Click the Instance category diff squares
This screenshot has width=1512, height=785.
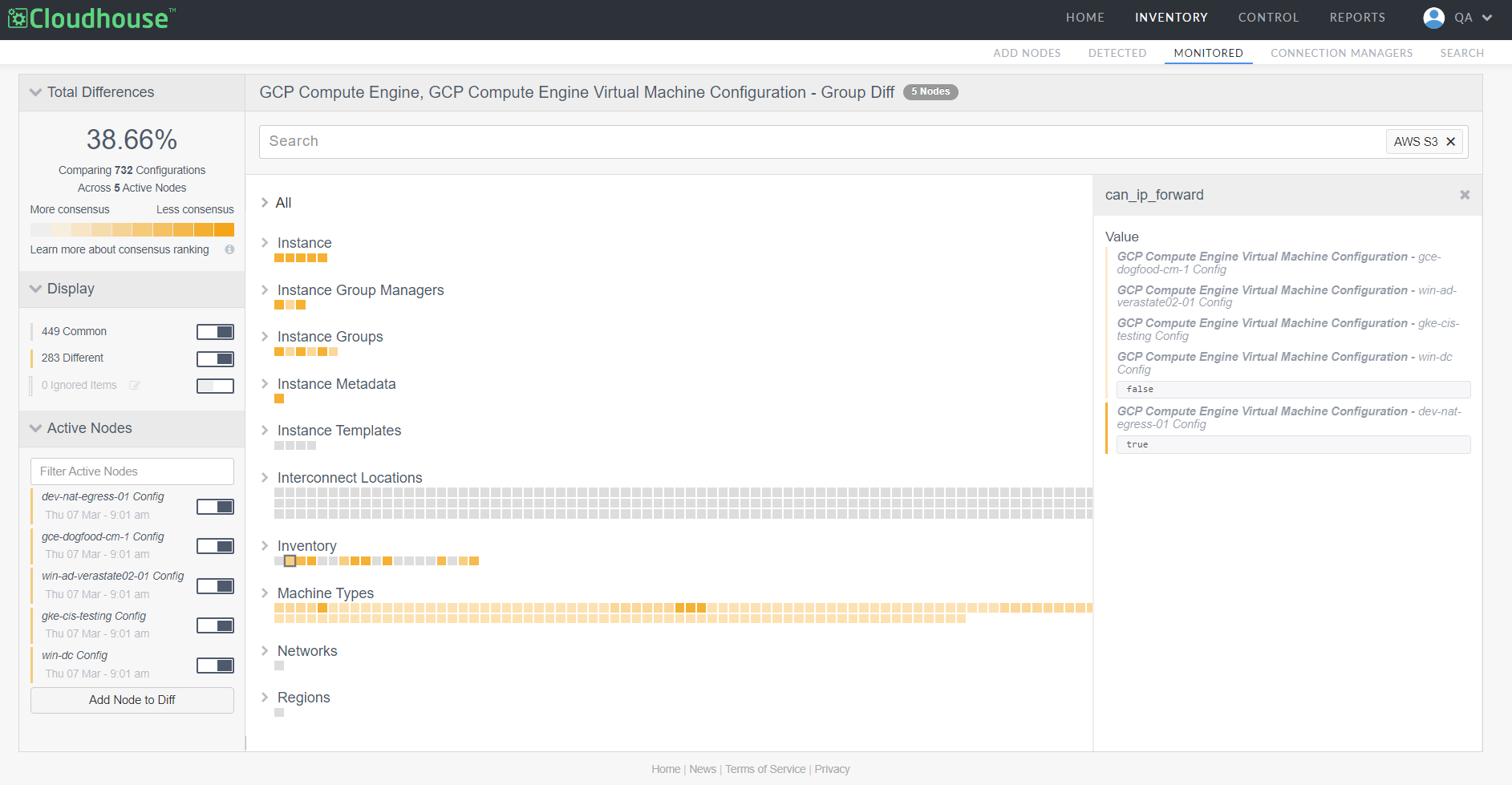point(301,258)
